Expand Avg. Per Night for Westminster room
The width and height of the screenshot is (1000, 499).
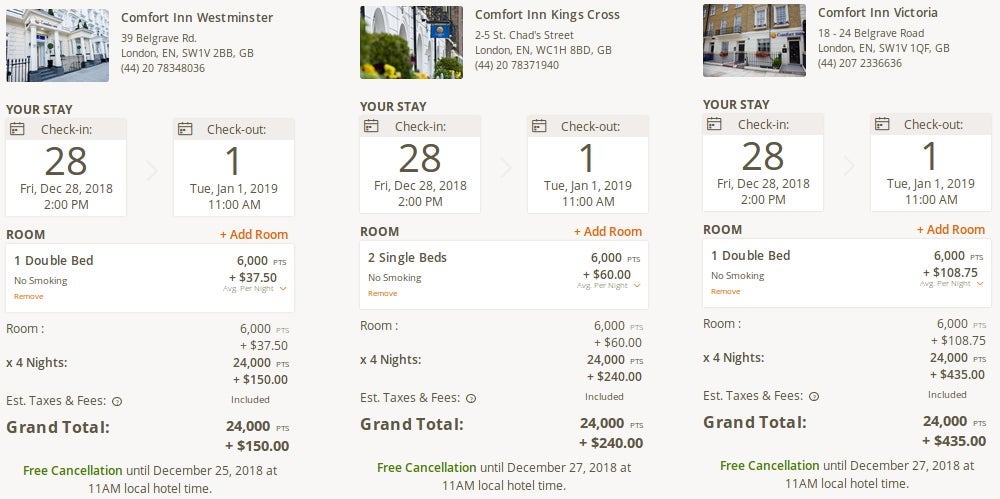(x=283, y=289)
